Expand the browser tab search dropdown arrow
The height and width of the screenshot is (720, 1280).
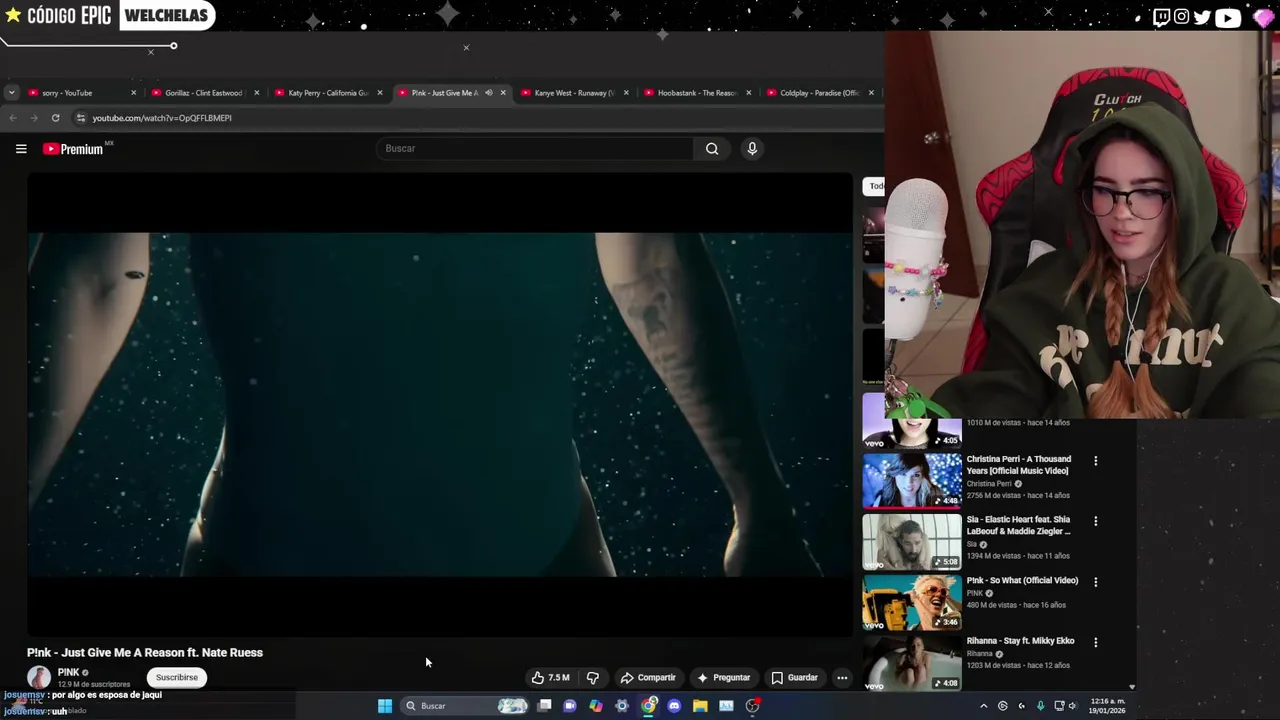click(11, 93)
